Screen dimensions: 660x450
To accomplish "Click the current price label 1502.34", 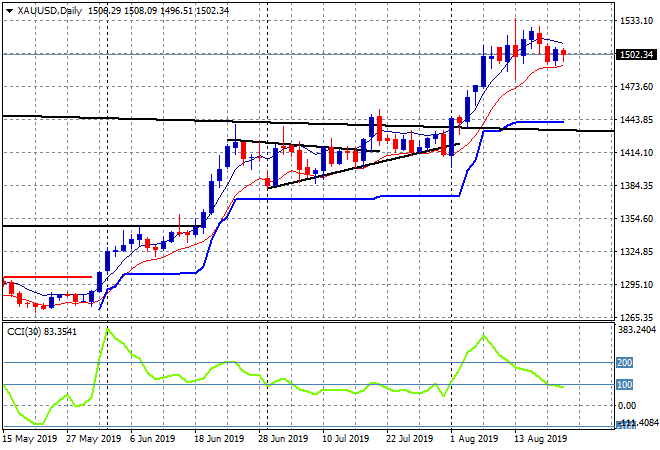I will (x=636, y=55).
